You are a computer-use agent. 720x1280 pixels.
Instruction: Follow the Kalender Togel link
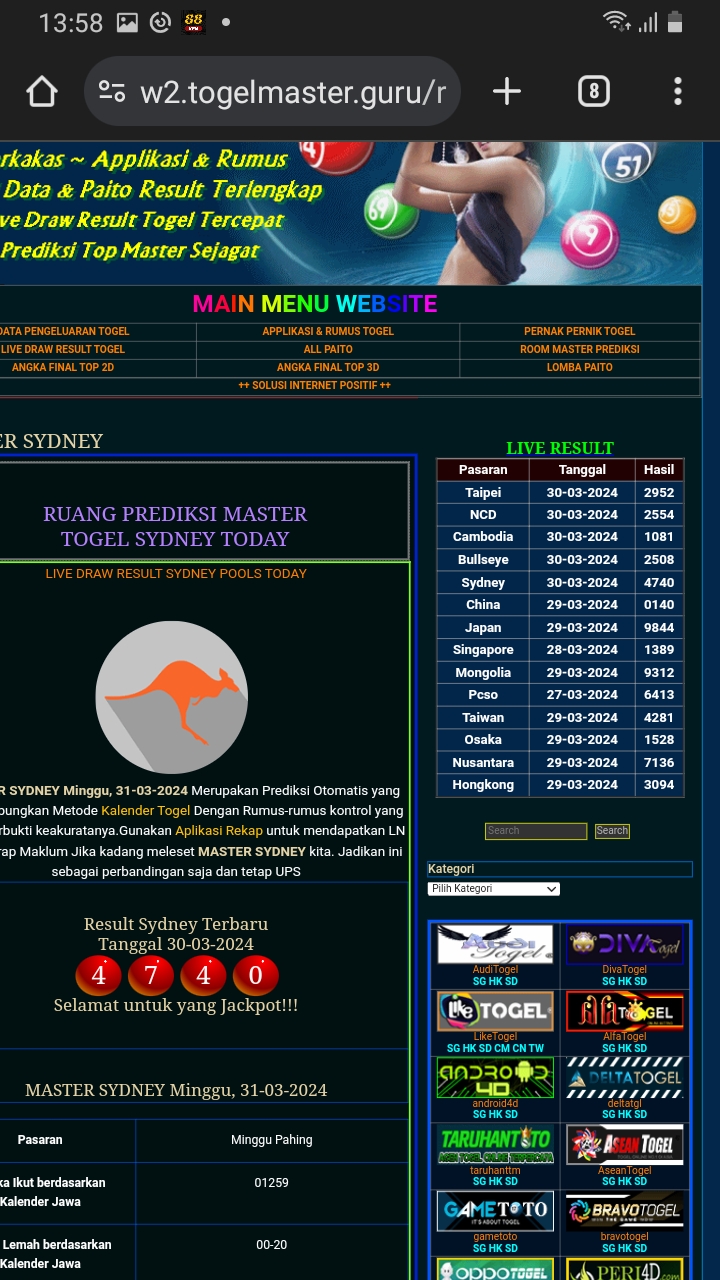[145, 810]
